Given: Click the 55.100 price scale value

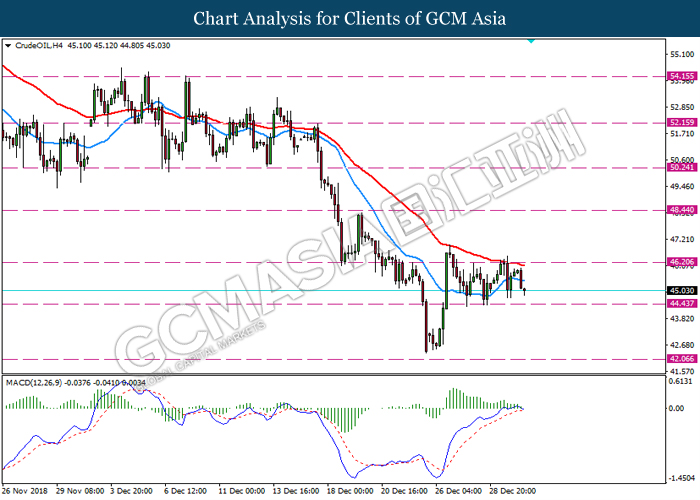Looking at the screenshot, I should pos(682,54).
